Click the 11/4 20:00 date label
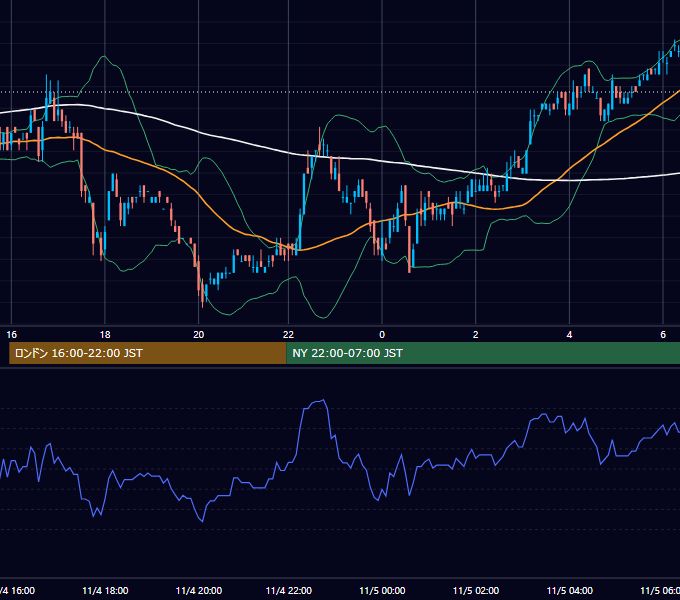This screenshot has width=680, height=600. coord(199,591)
